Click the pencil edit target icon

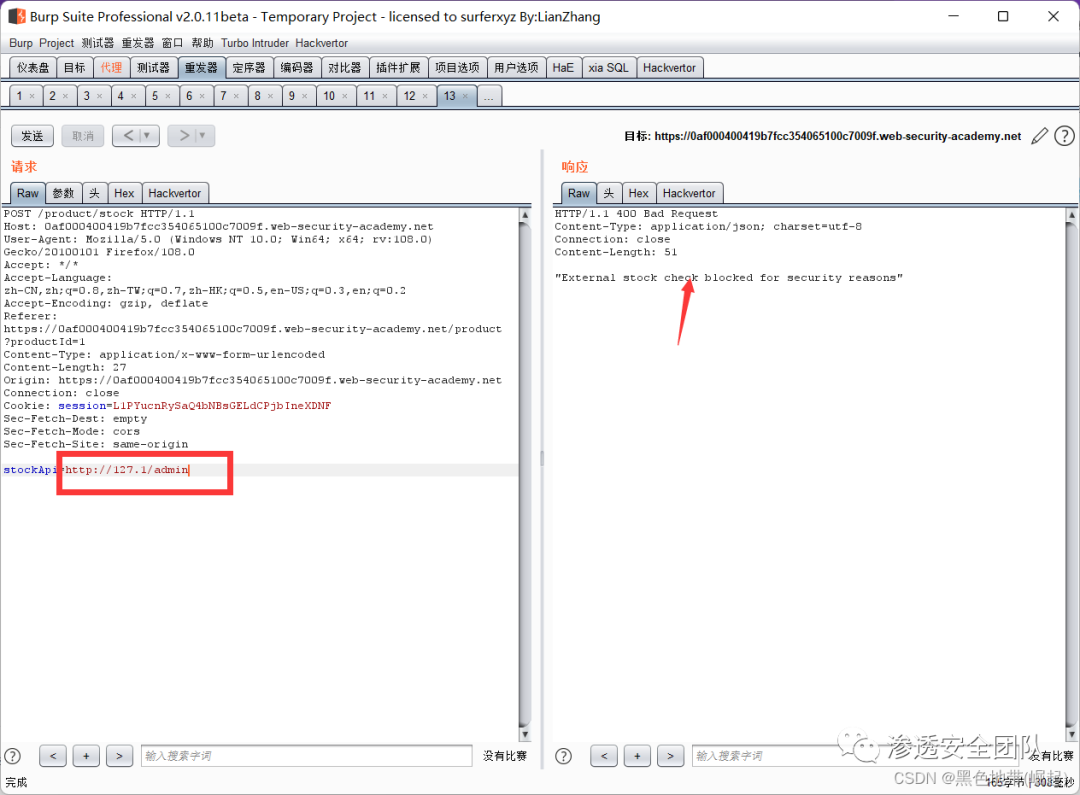[1039, 136]
